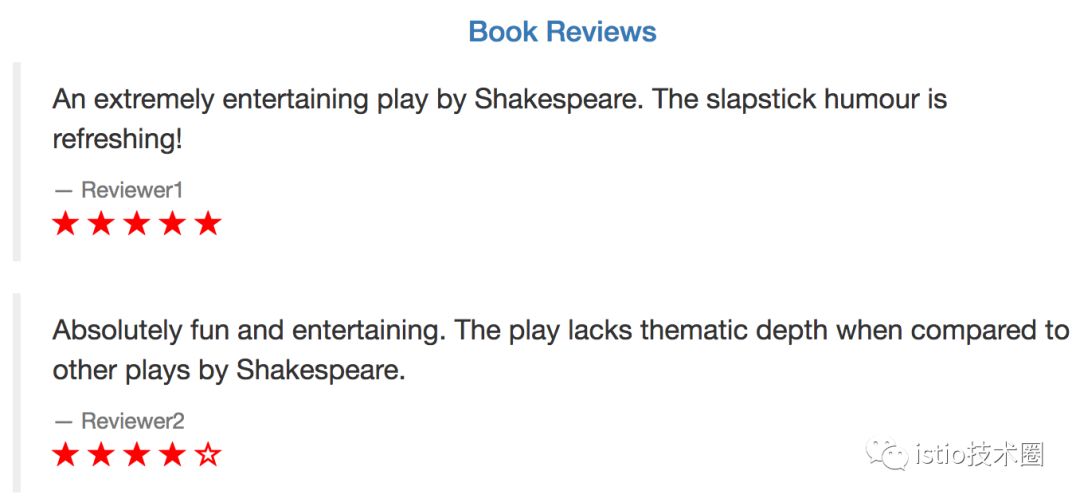
Task: Click the fifth star of Reviewer1's rating
Action: [x=208, y=224]
